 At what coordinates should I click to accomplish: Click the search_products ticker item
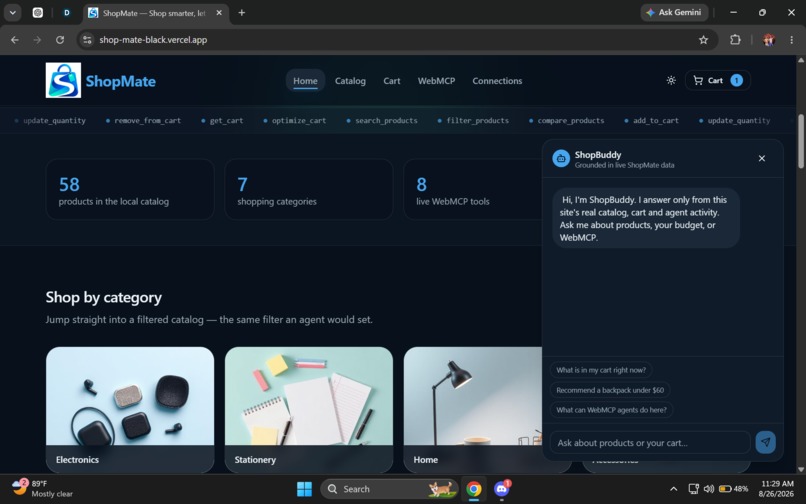(x=382, y=120)
